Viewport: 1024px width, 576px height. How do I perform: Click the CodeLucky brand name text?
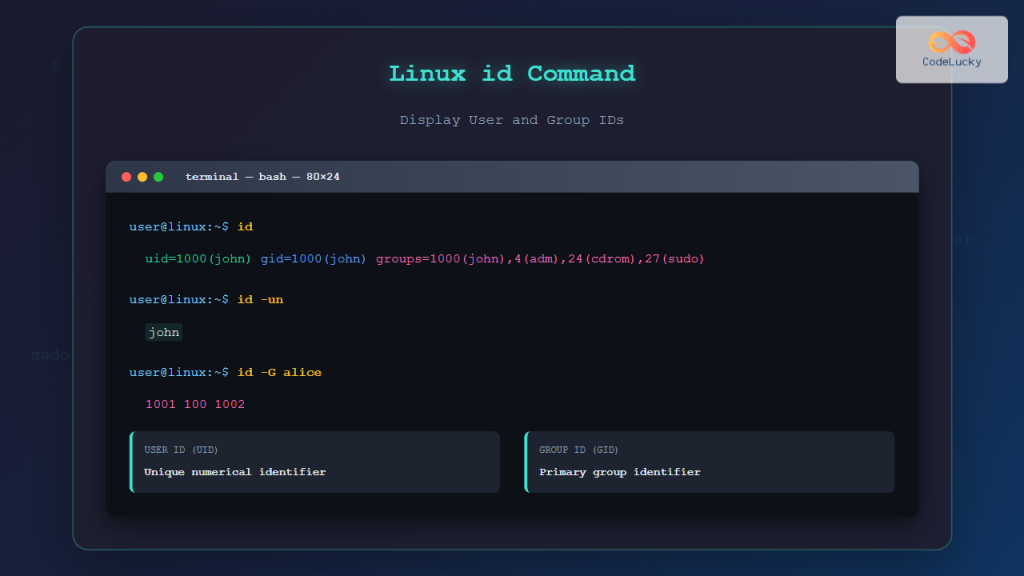pyautogui.click(x=950, y=60)
